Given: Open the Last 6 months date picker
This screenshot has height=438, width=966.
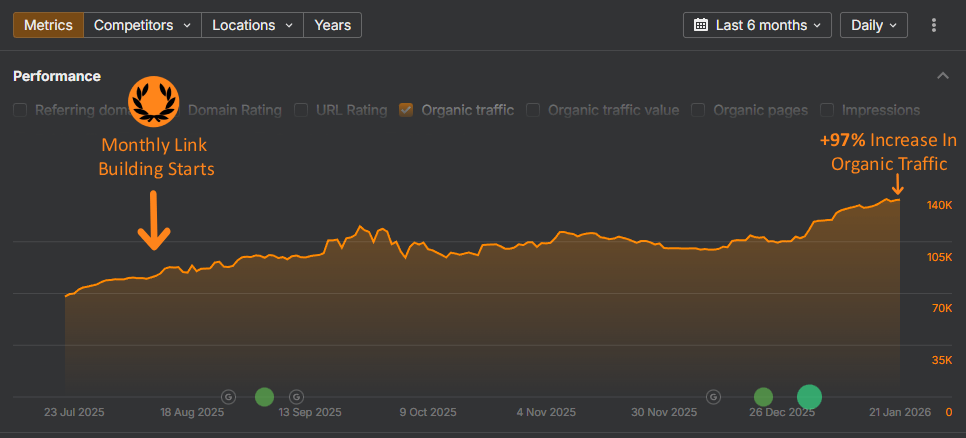Looking at the screenshot, I should [x=757, y=25].
